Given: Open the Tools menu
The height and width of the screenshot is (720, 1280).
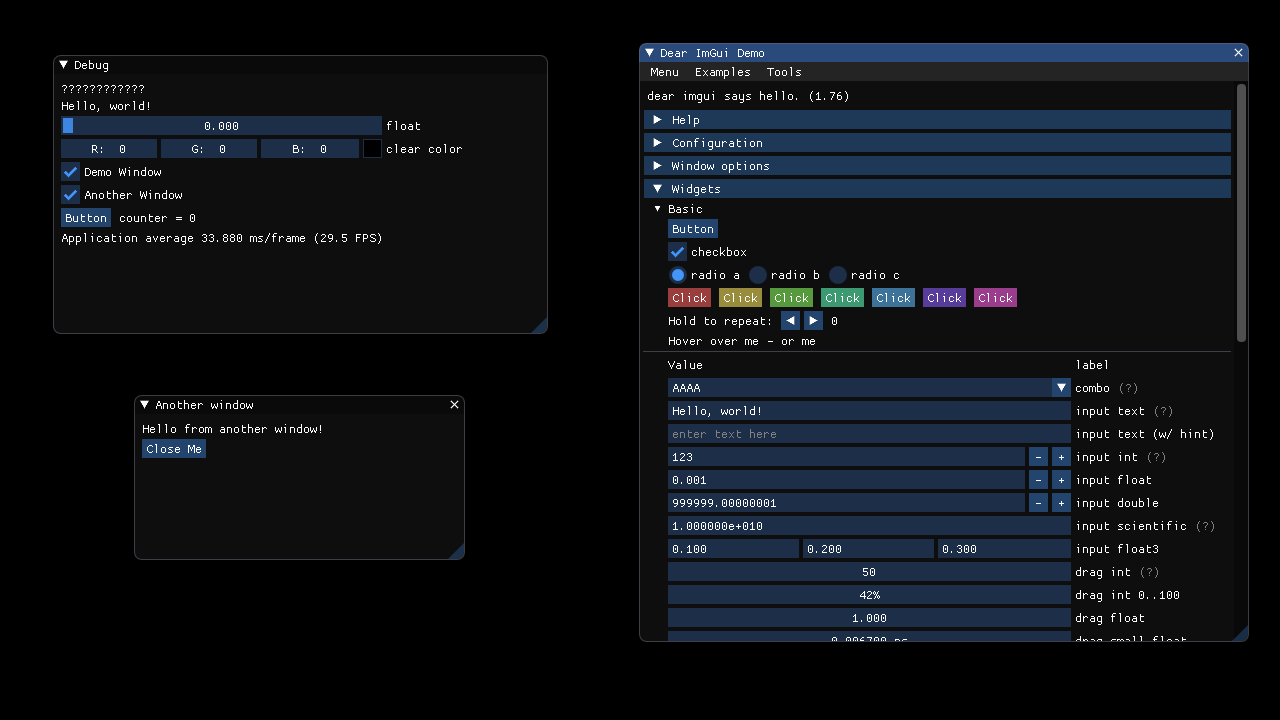Looking at the screenshot, I should click(x=784, y=72).
